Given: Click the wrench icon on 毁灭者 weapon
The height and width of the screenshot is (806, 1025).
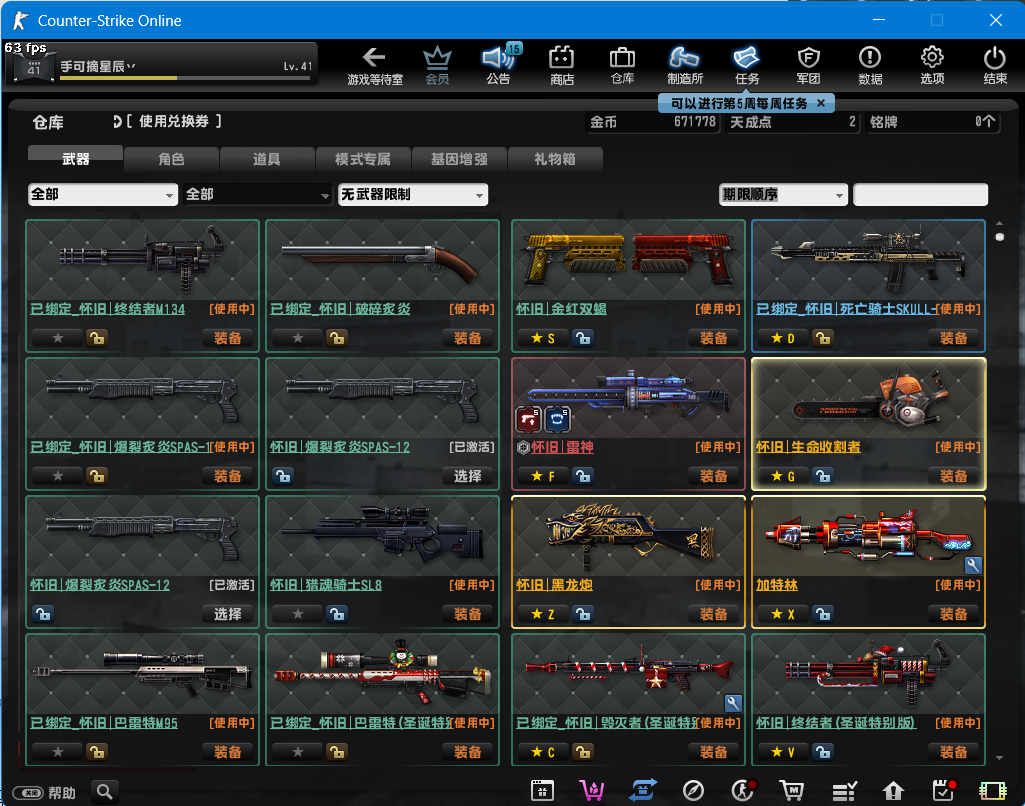Looking at the screenshot, I should click(733, 703).
